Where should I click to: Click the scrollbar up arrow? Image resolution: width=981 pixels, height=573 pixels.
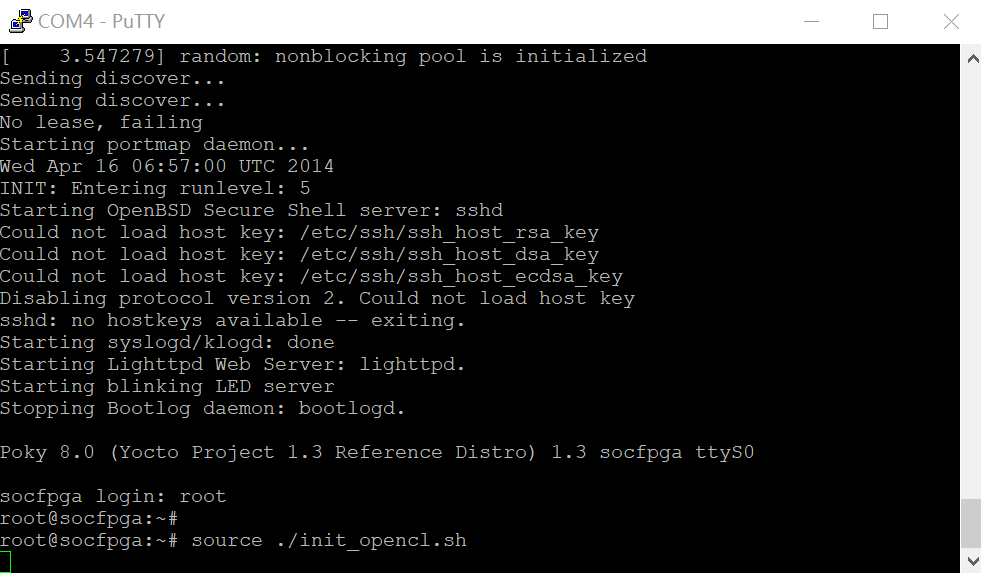pos(973,59)
